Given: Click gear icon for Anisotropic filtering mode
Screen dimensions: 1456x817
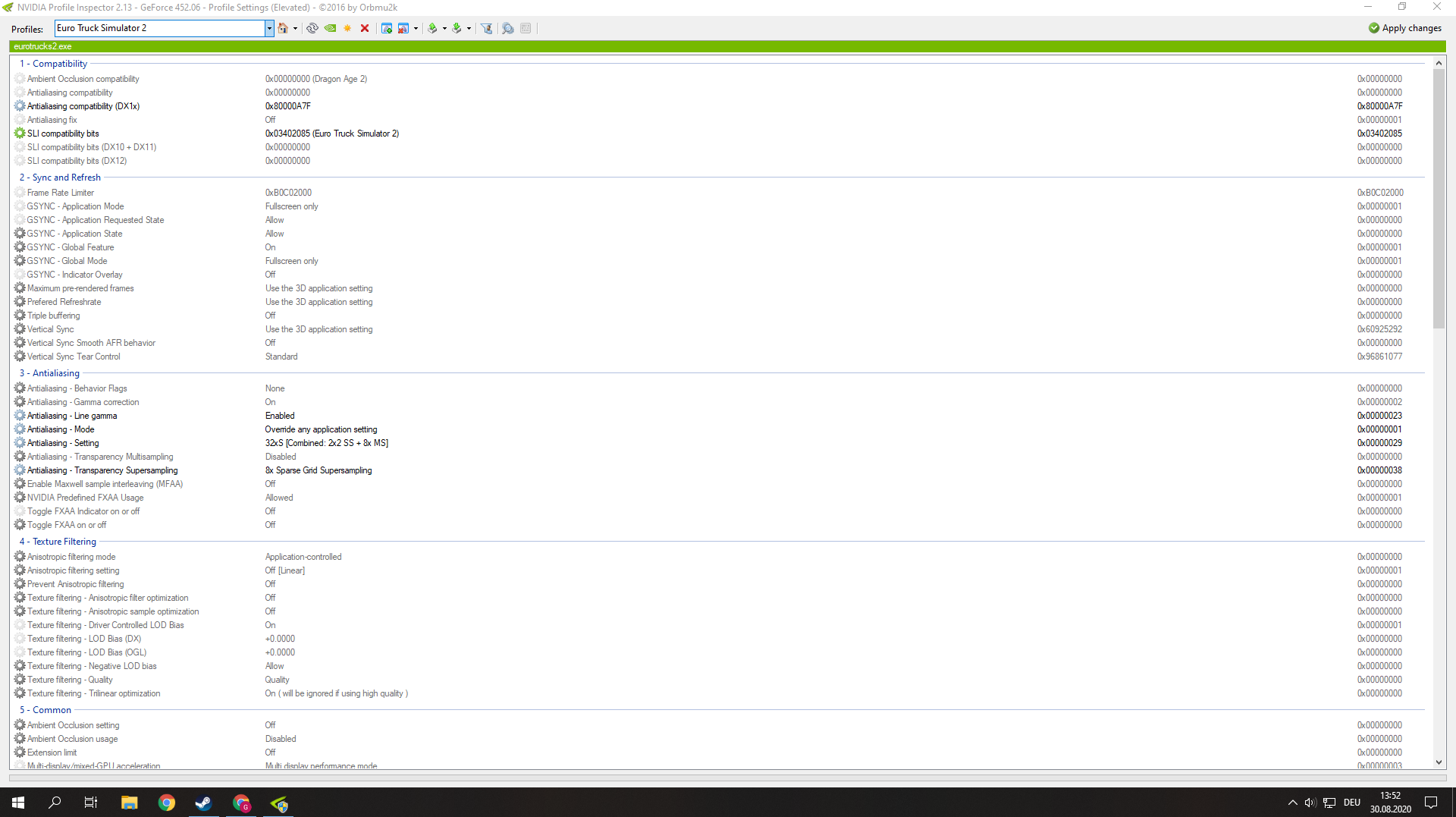Looking at the screenshot, I should [20, 557].
